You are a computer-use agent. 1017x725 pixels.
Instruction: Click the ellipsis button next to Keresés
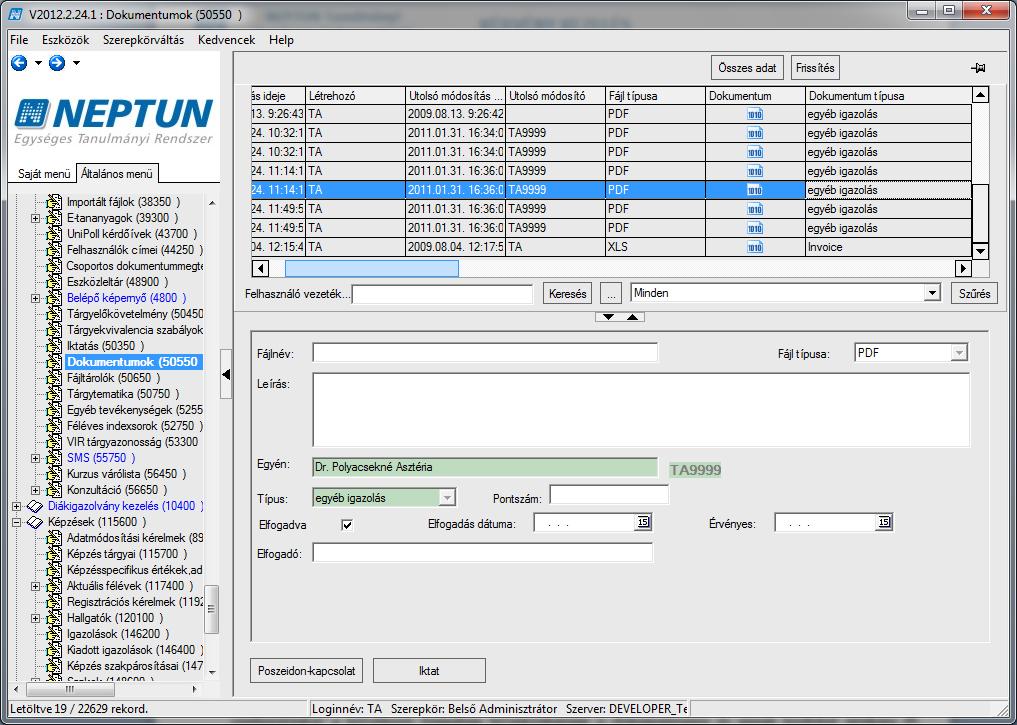point(610,293)
